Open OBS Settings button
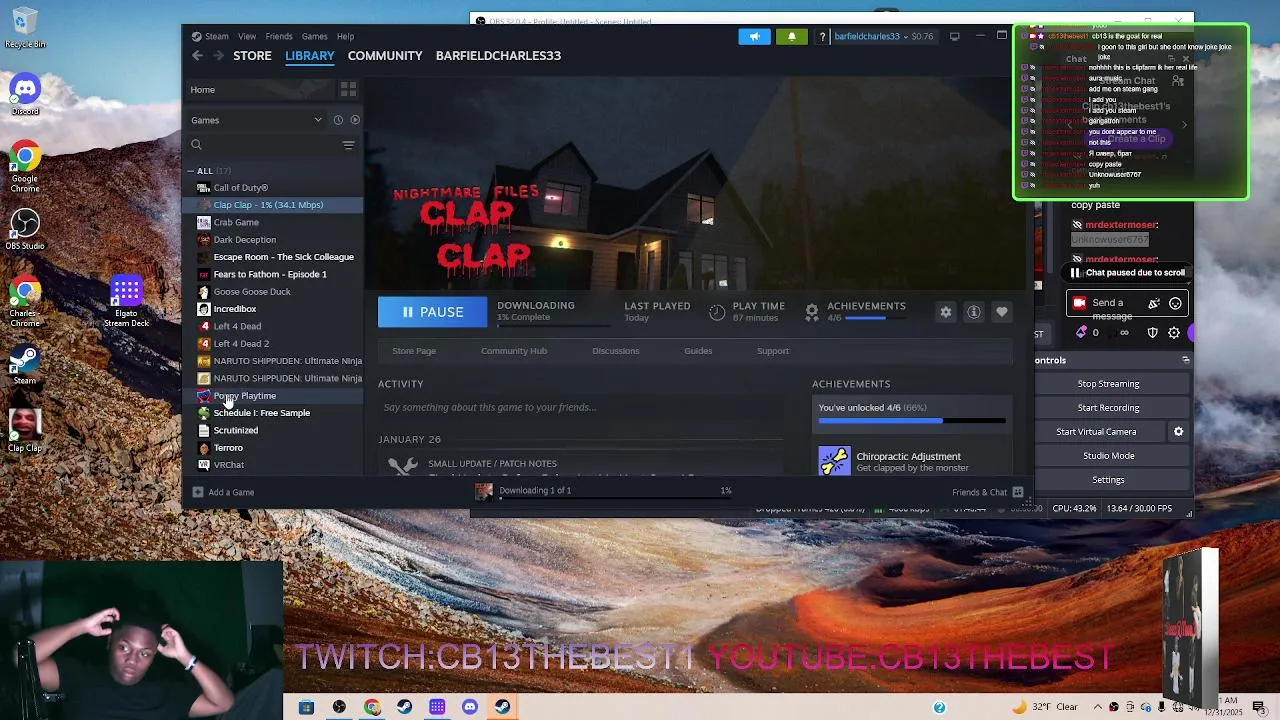This screenshot has width=1280, height=720. (1108, 480)
